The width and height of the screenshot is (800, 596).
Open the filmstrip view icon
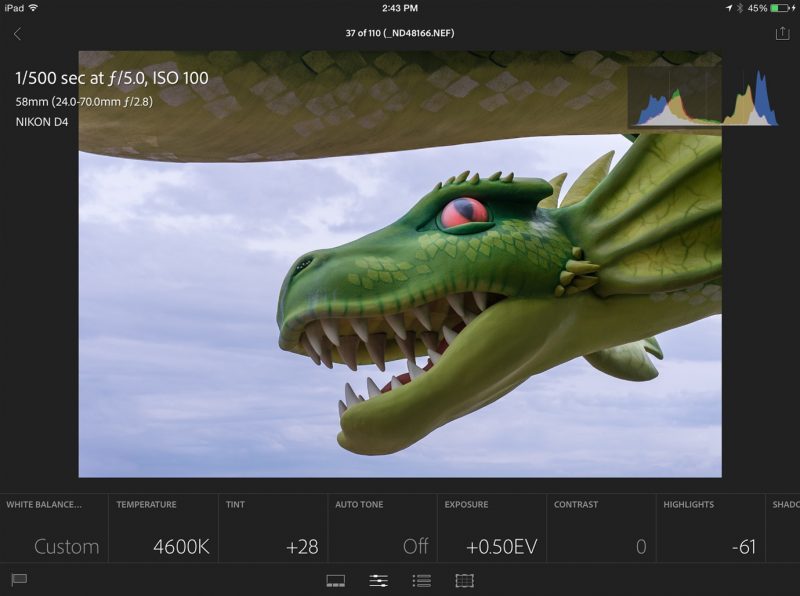tap(336, 580)
